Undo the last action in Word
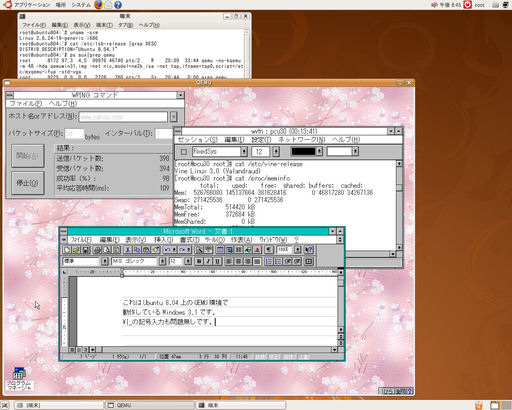 167,250
